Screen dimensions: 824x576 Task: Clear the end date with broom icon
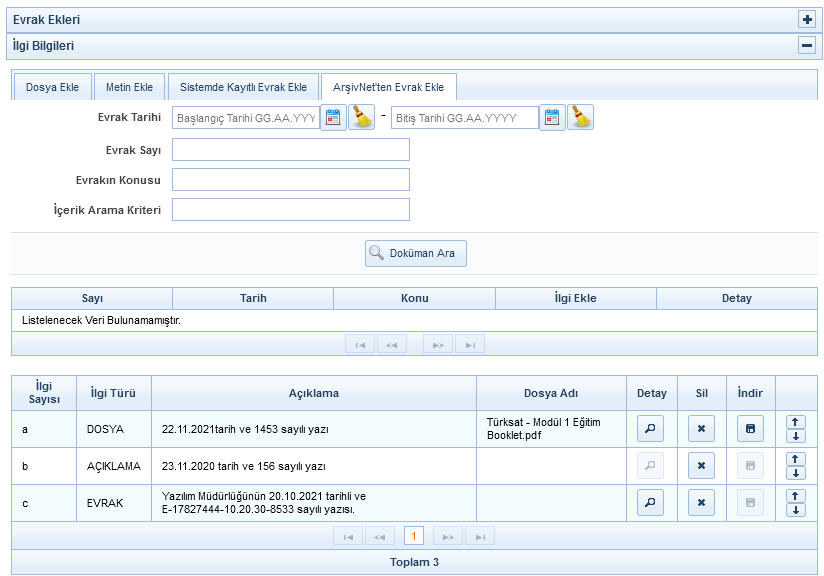[580, 118]
